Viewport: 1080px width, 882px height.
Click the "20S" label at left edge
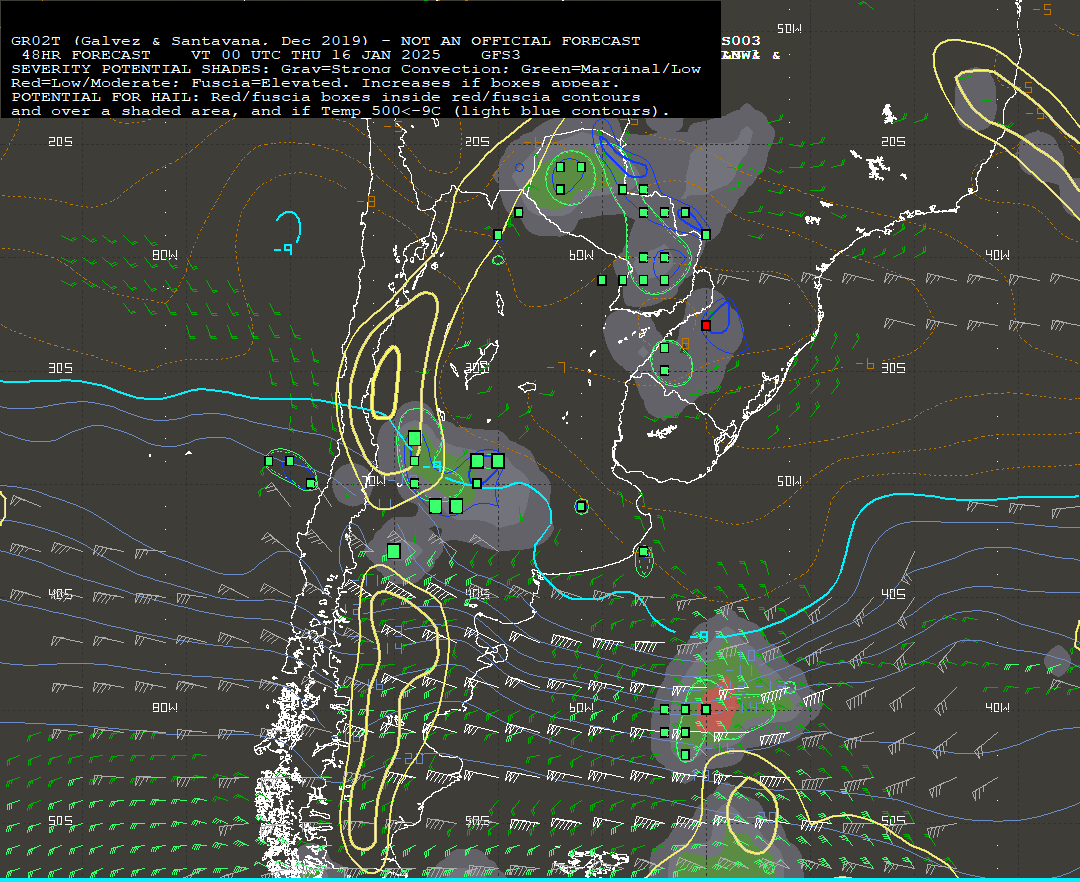(x=60, y=141)
